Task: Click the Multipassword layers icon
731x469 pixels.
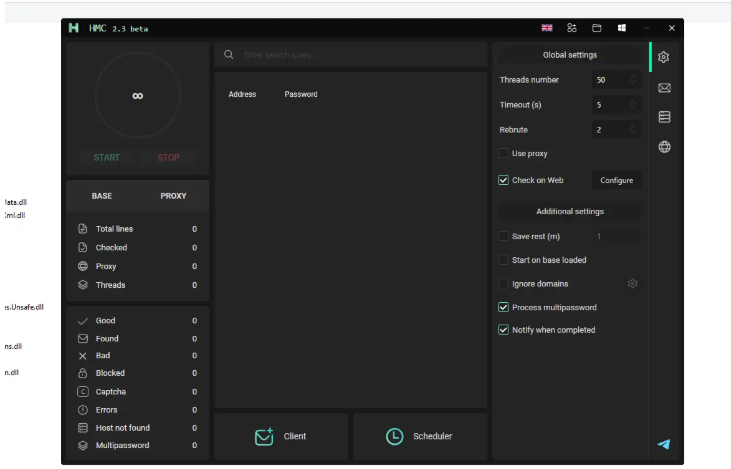Action: click(x=83, y=445)
